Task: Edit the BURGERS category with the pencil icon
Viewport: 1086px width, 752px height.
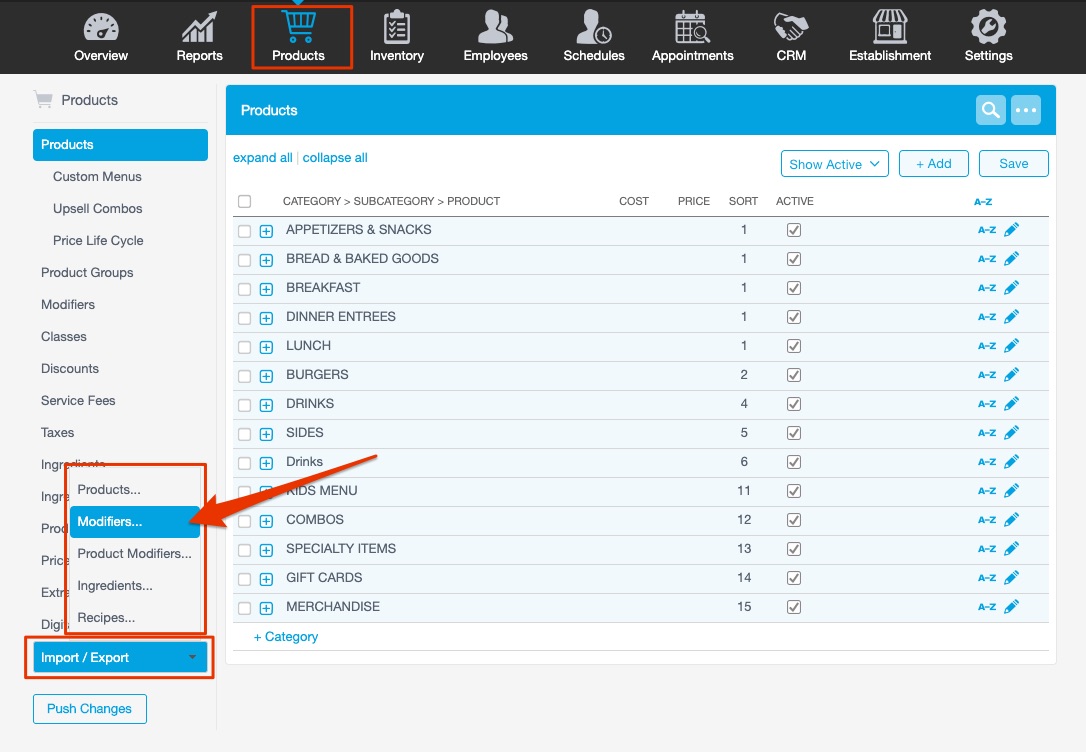Action: pyautogui.click(x=1011, y=374)
